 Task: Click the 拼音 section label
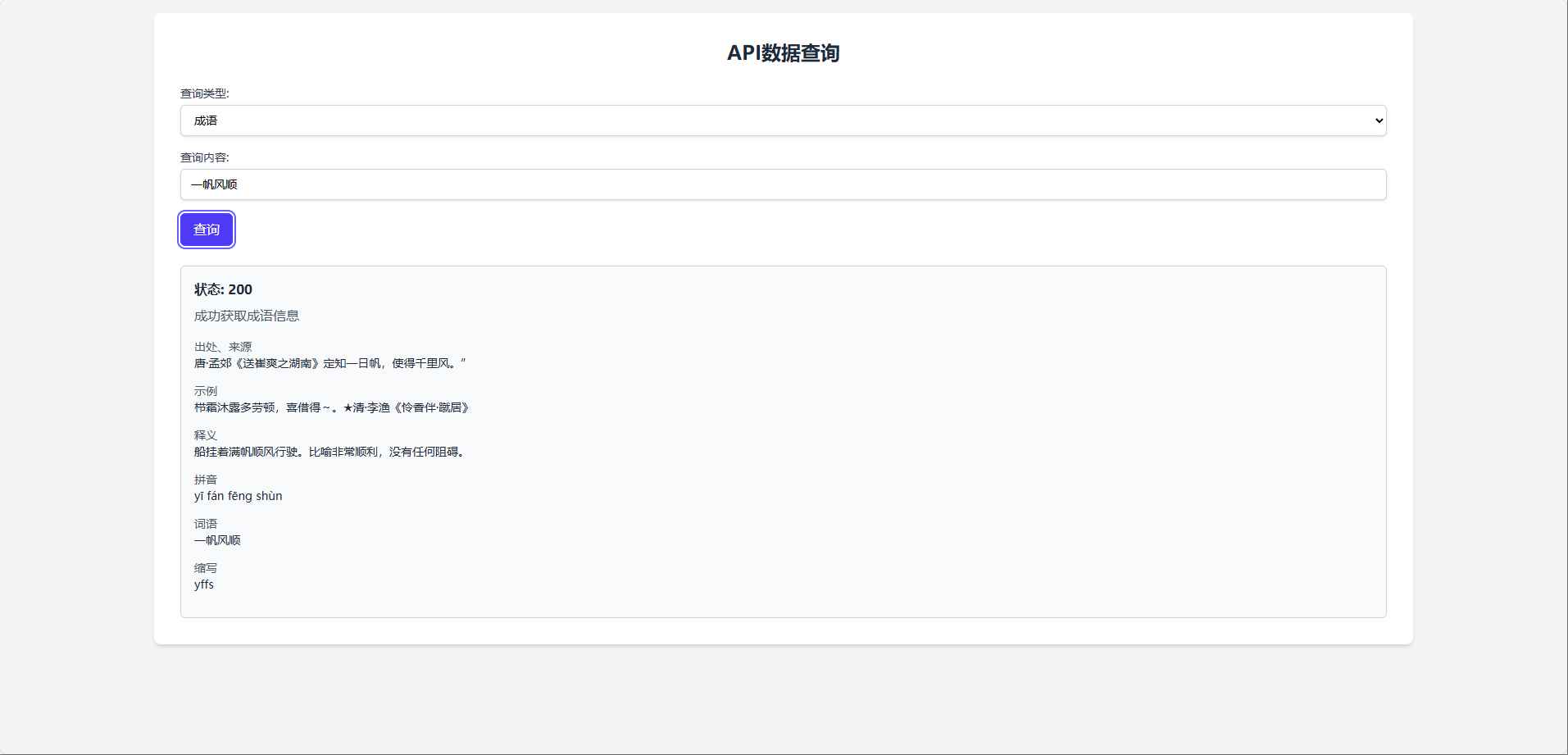[x=204, y=480]
